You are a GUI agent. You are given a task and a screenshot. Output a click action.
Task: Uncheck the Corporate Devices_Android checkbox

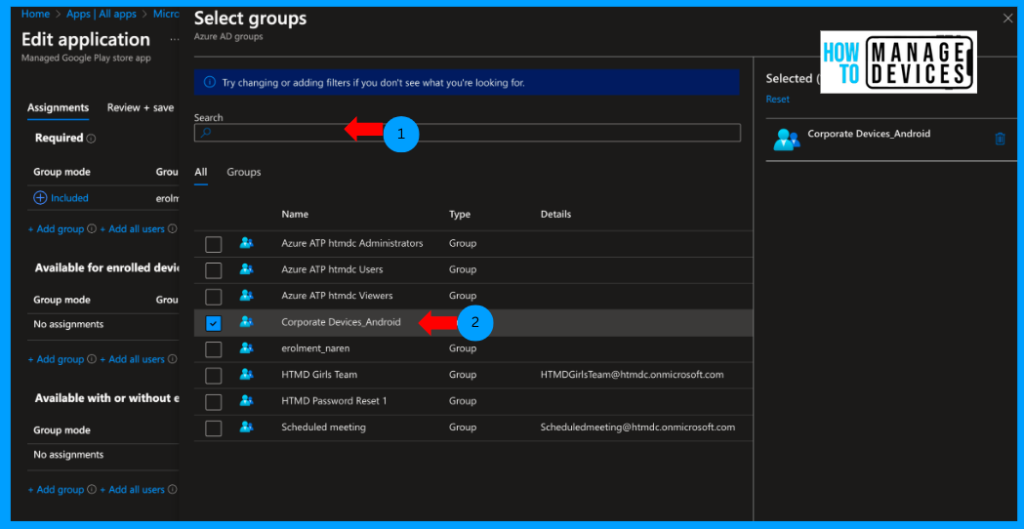214,323
